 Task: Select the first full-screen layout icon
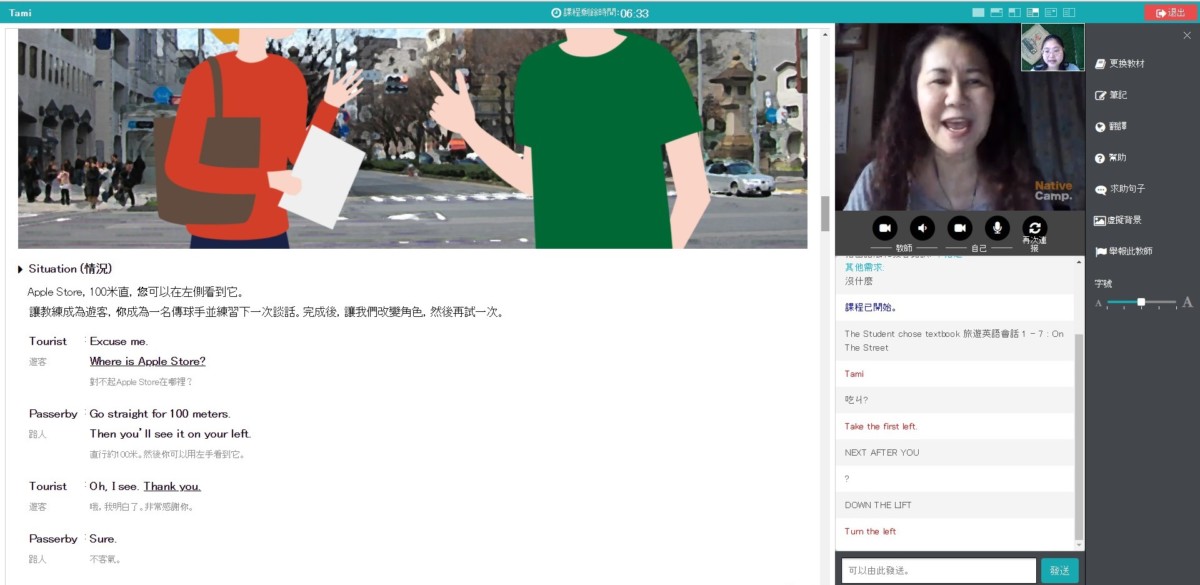click(x=978, y=13)
